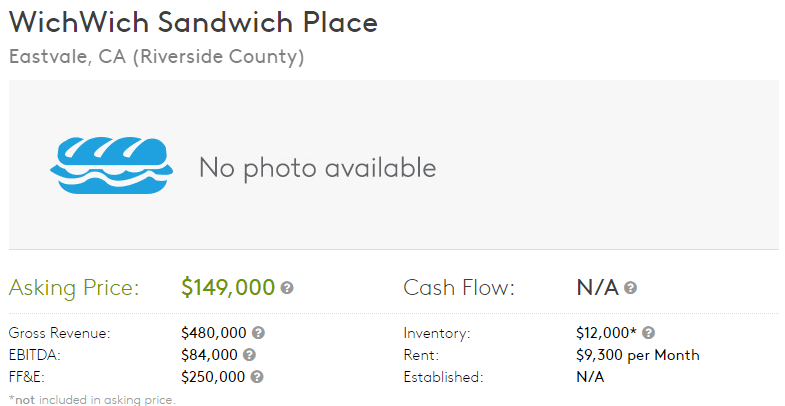
Task: Click the $12,000* inventory value
Action: click(x=606, y=333)
